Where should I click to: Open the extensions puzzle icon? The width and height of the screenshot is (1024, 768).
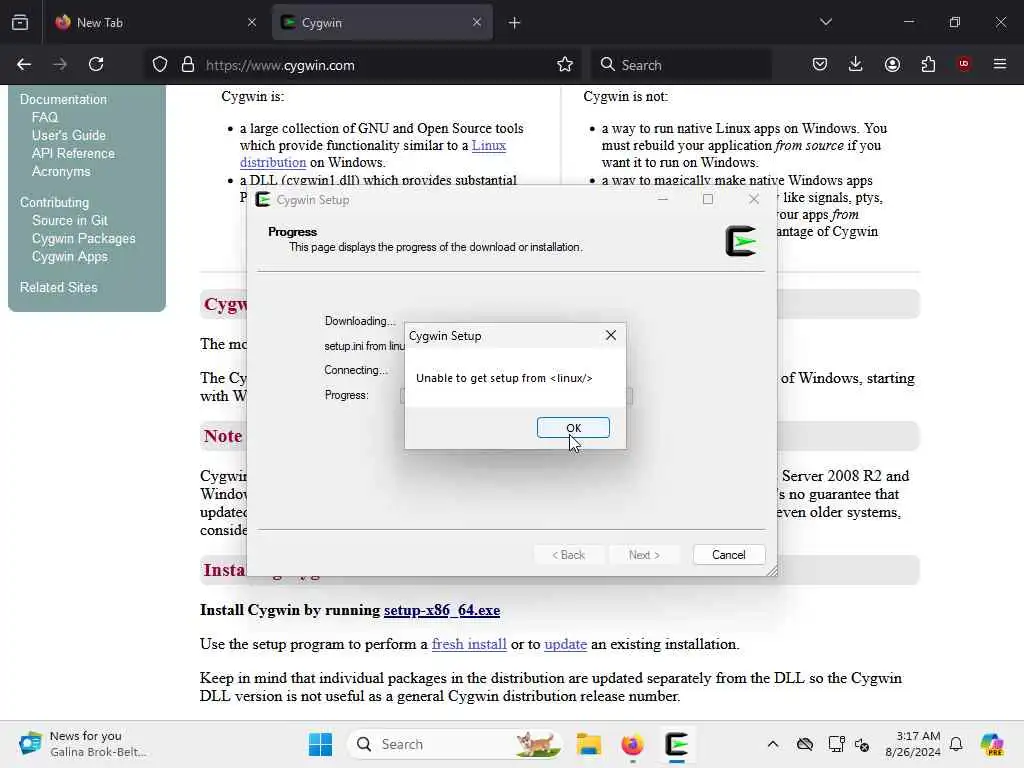click(x=928, y=64)
